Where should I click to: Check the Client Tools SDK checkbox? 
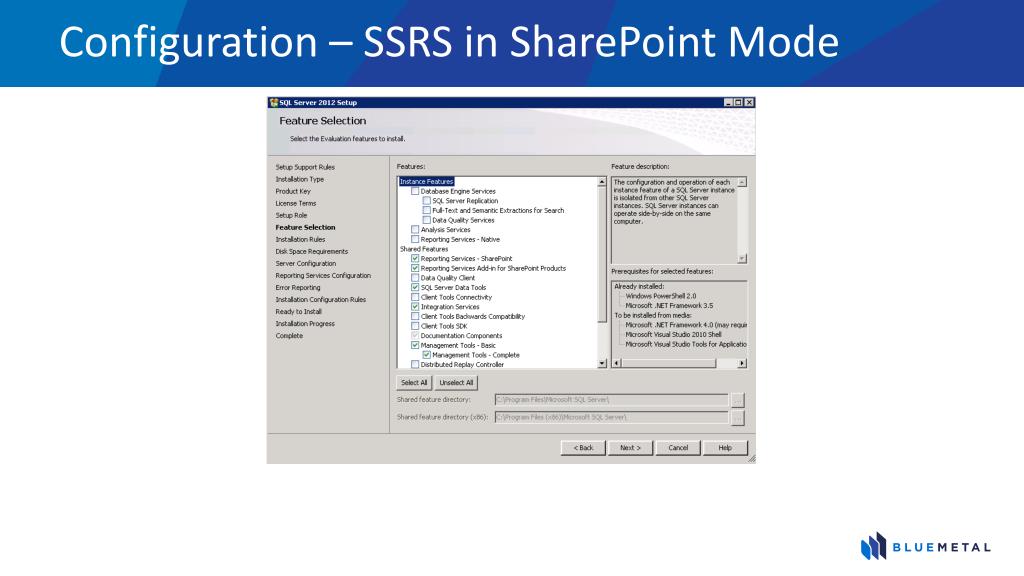click(x=415, y=326)
